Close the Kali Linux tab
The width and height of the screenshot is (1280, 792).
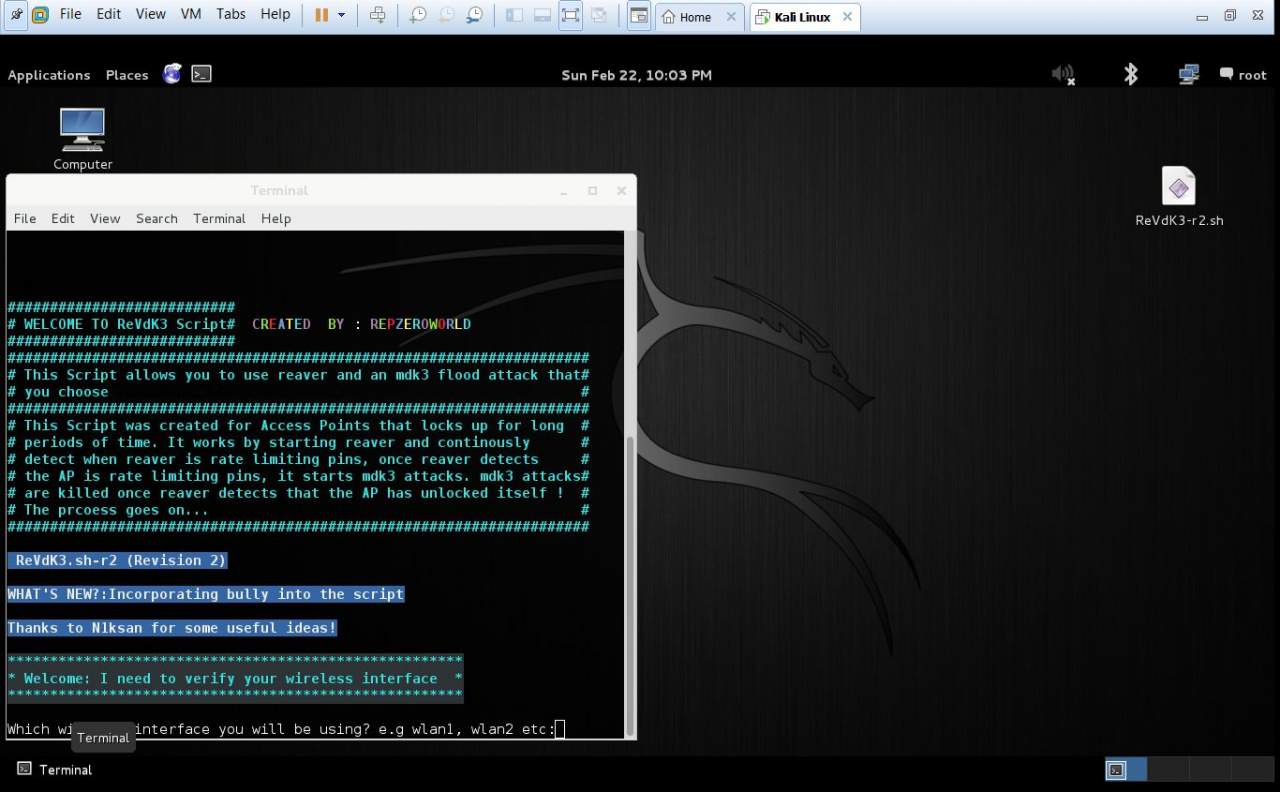click(x=847, y=17)
